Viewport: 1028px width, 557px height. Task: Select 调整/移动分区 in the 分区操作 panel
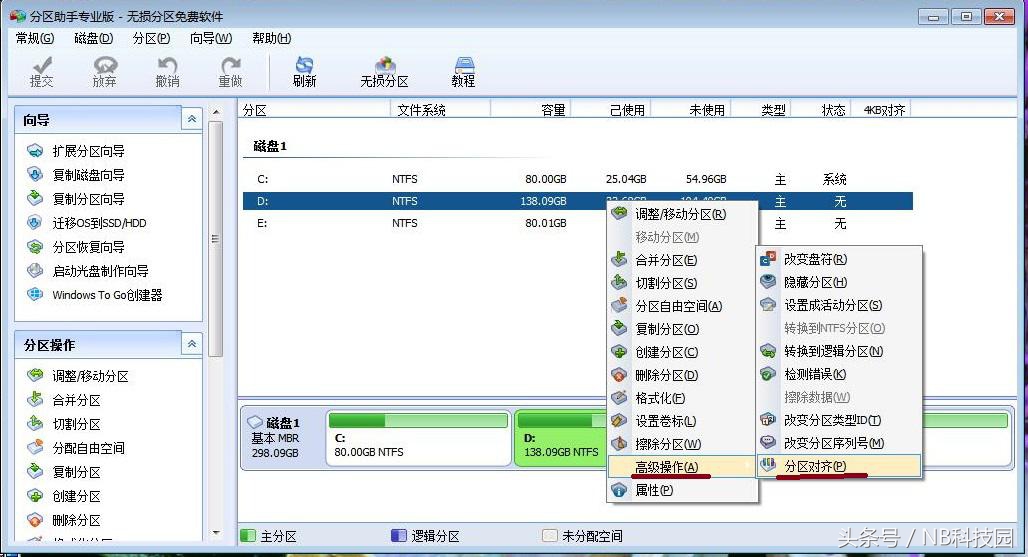[78, 376]
